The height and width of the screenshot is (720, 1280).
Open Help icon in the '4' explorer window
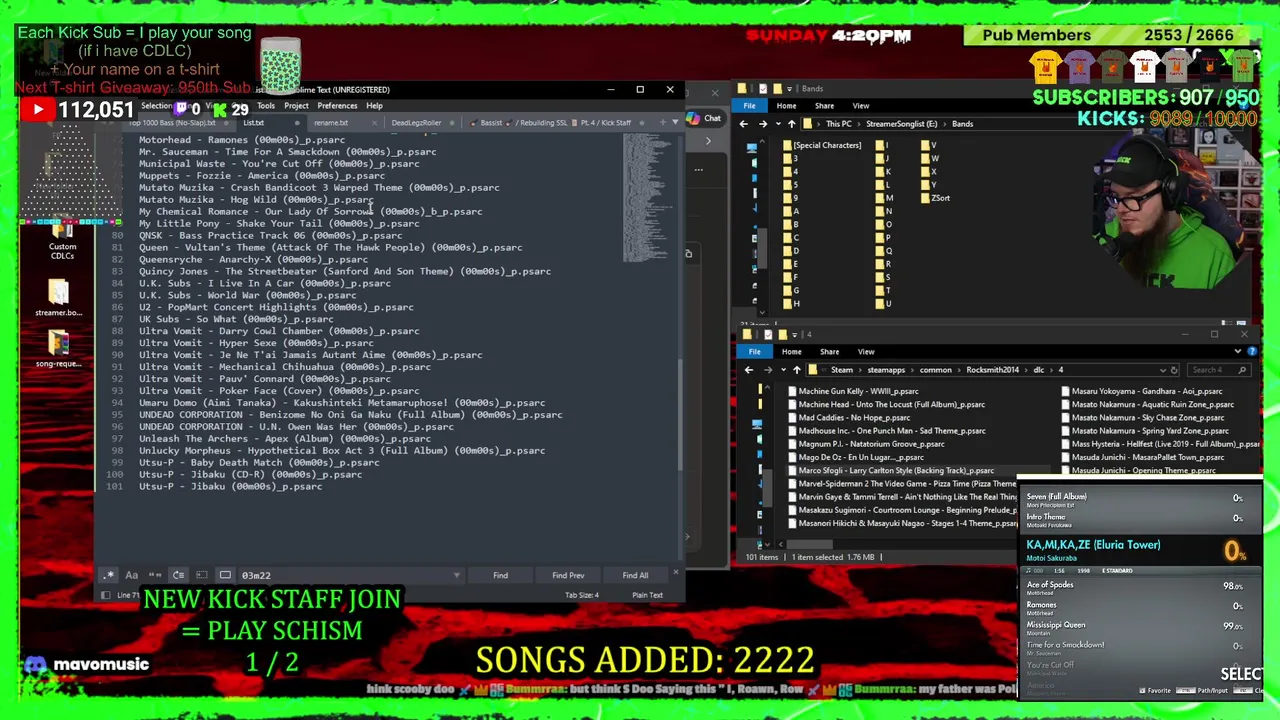tap(1252, 352)
